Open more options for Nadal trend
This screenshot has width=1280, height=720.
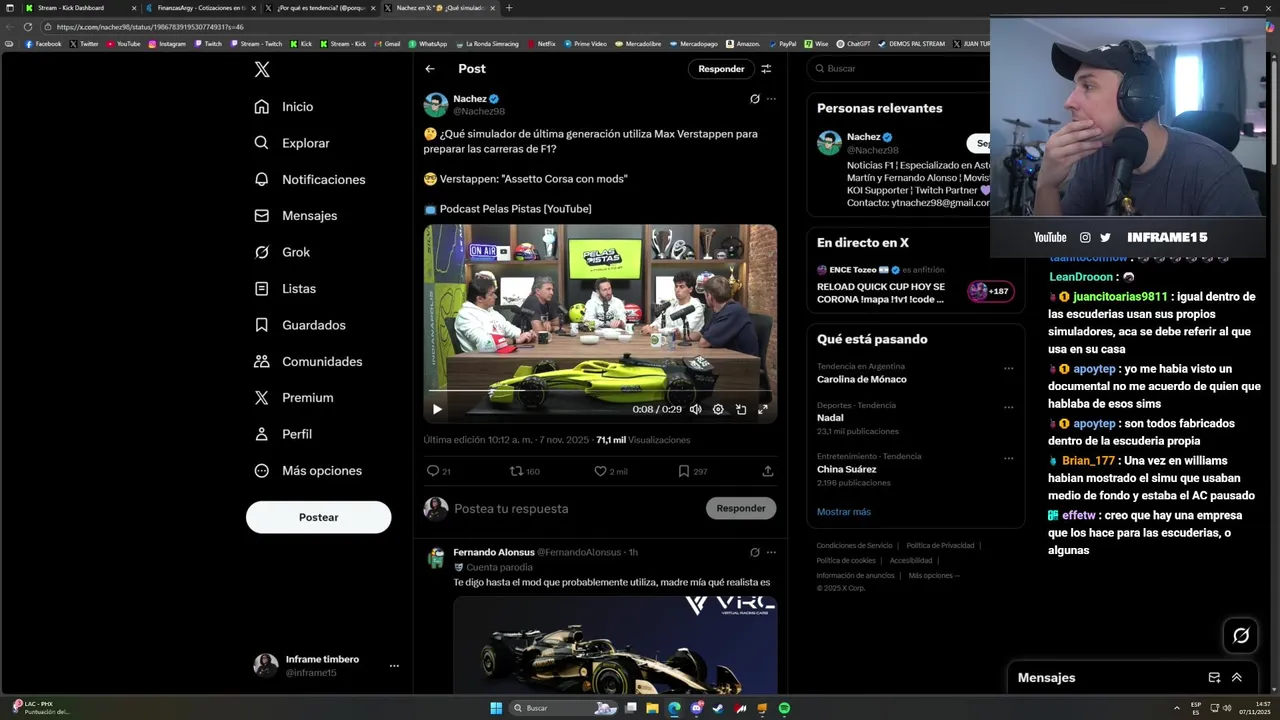[x=1008, y=407]
